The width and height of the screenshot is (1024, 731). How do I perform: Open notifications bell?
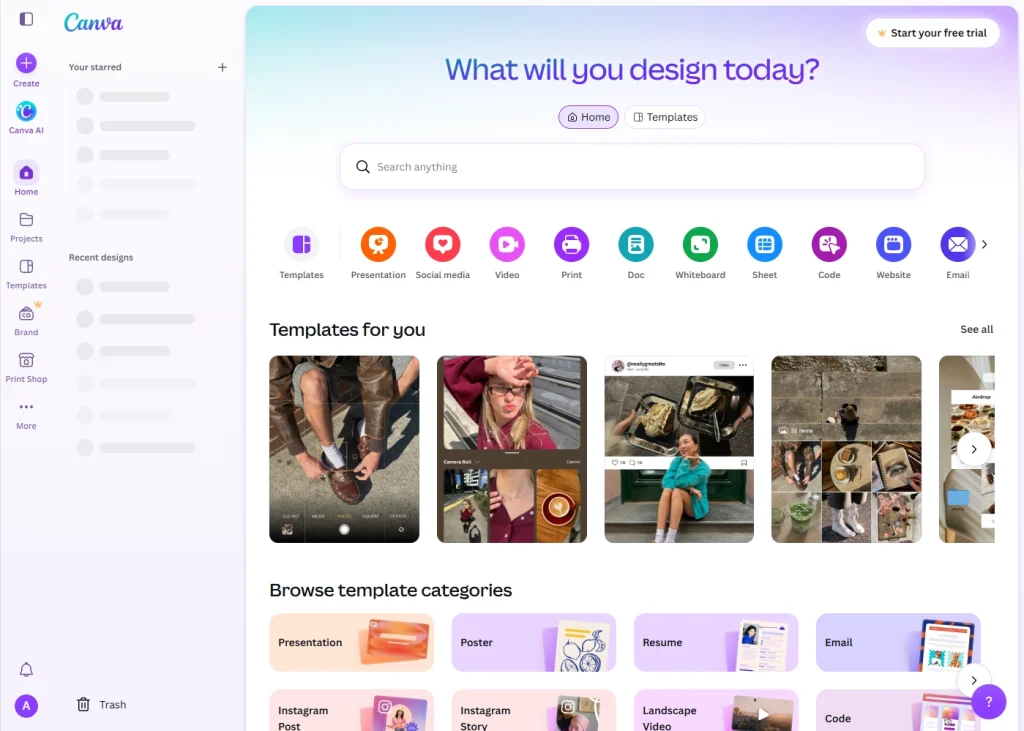[x=26, y=670]
